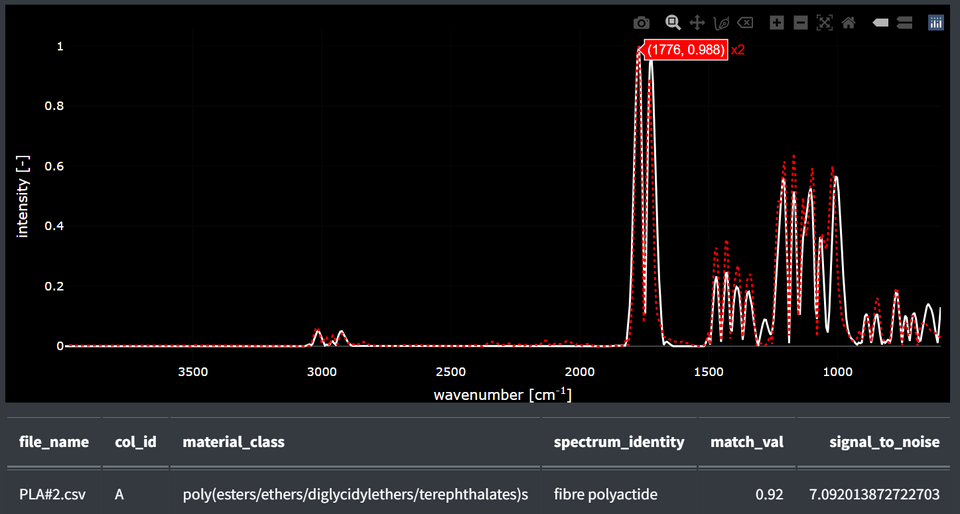This screenshot has height=514, width=960.
Task: Reset axes with the home icon
Action: (x=849, y=23)
